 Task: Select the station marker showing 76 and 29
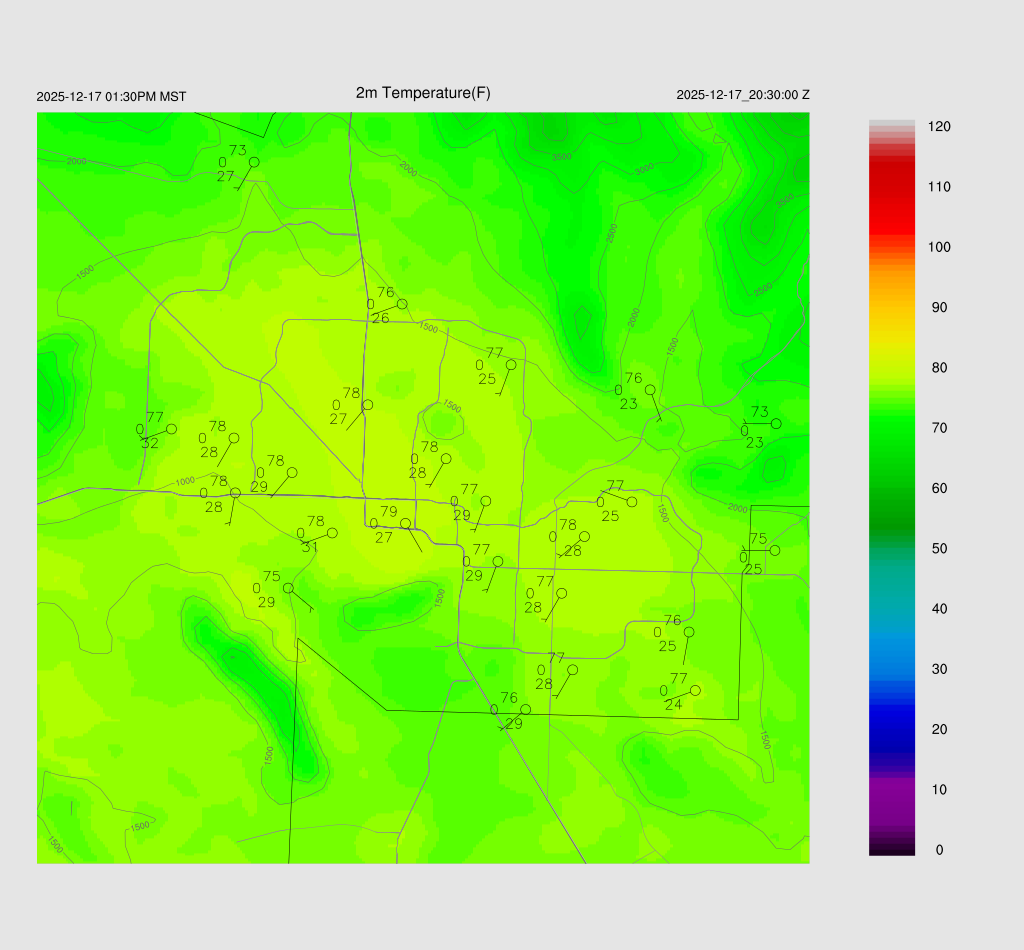pos(525,709)
